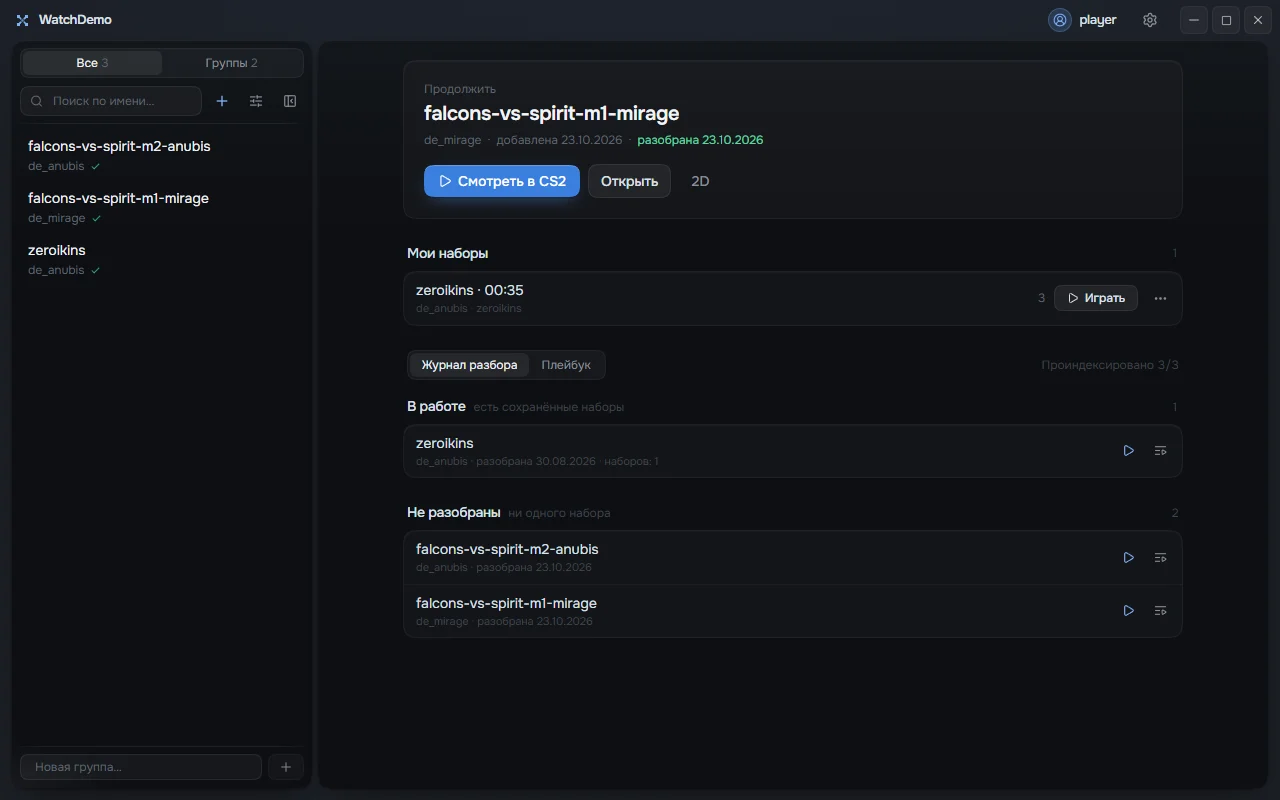Screen dimensions: 1280x800
Task: Select falcons-vs-spirit-m1-mirage in the sidebar
Action: point(160,207)
